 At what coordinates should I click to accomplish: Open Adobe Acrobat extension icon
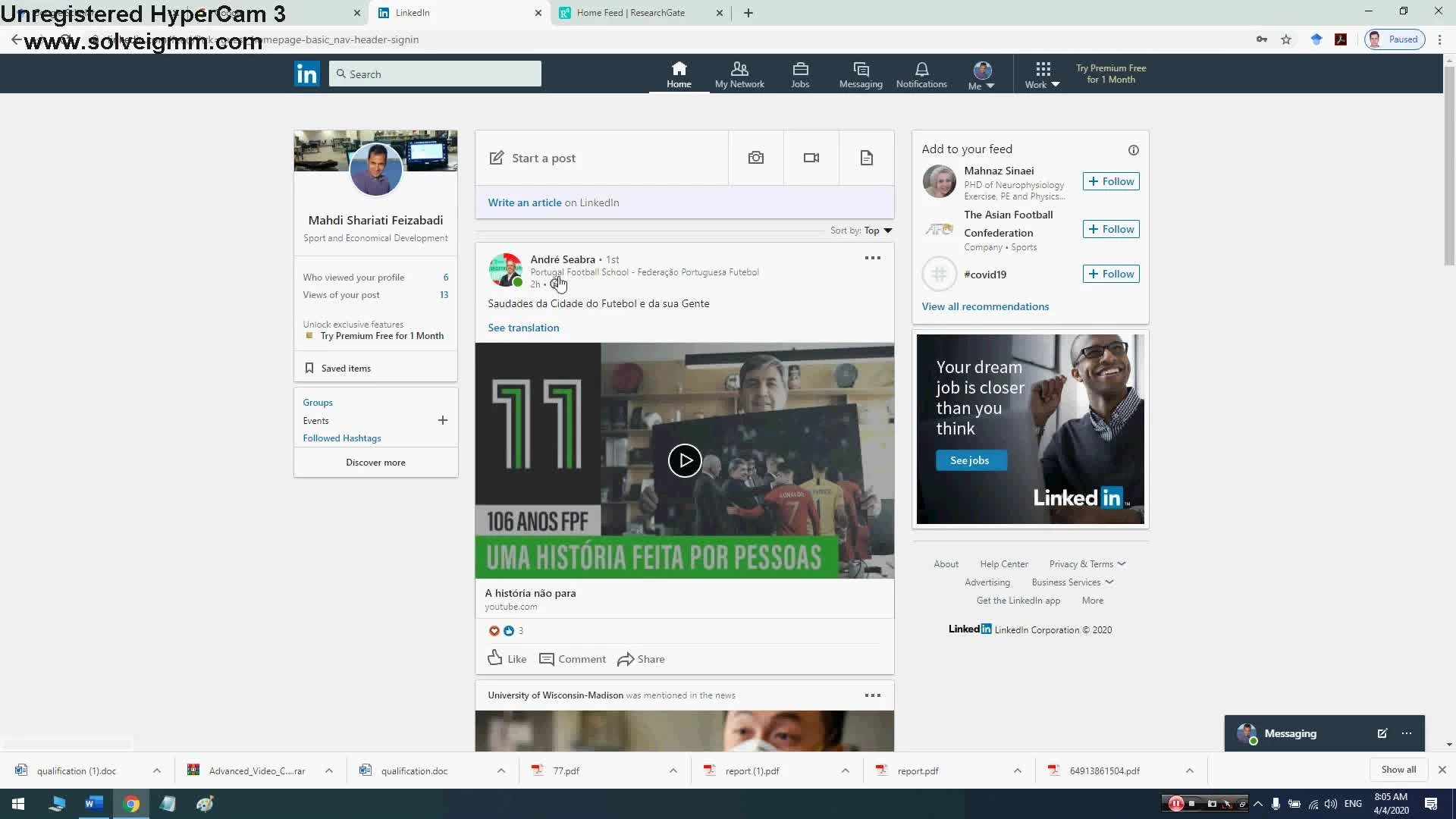point(1341,39)
